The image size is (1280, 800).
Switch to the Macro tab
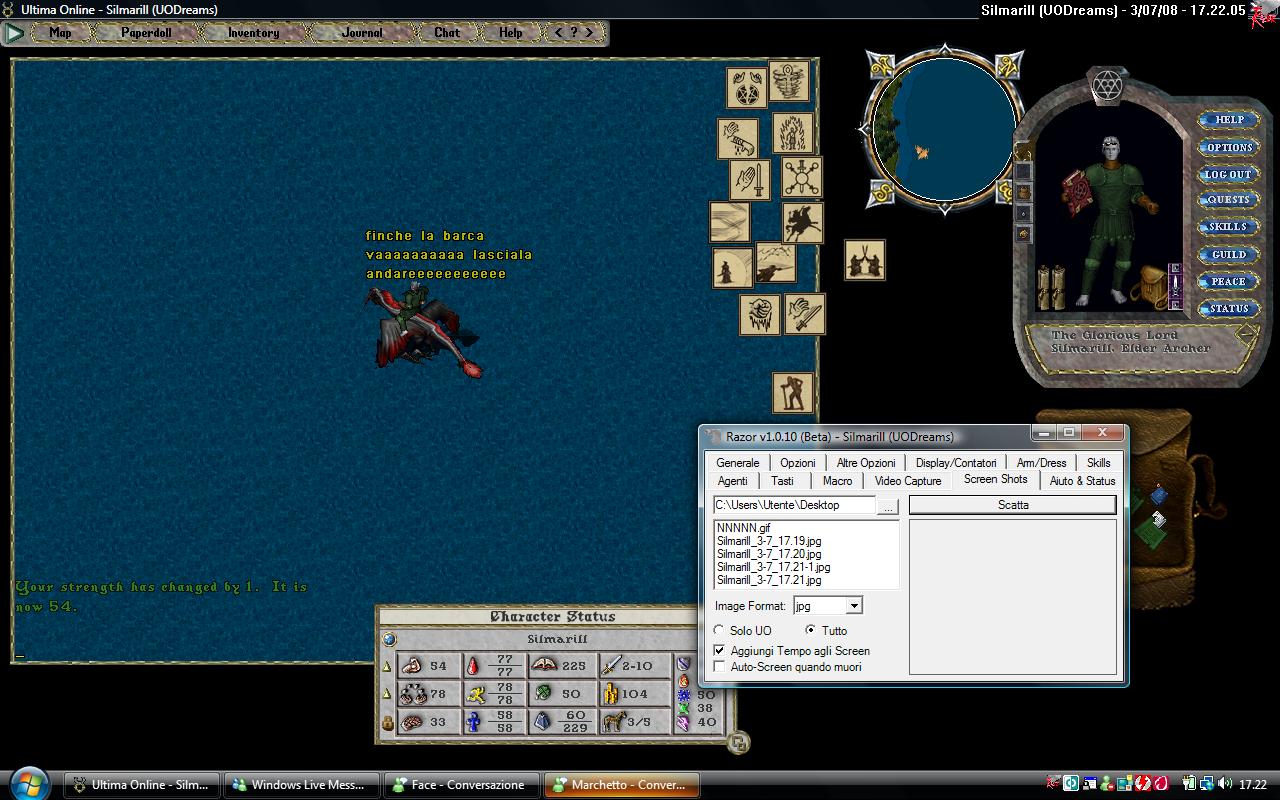coord(837,481)
